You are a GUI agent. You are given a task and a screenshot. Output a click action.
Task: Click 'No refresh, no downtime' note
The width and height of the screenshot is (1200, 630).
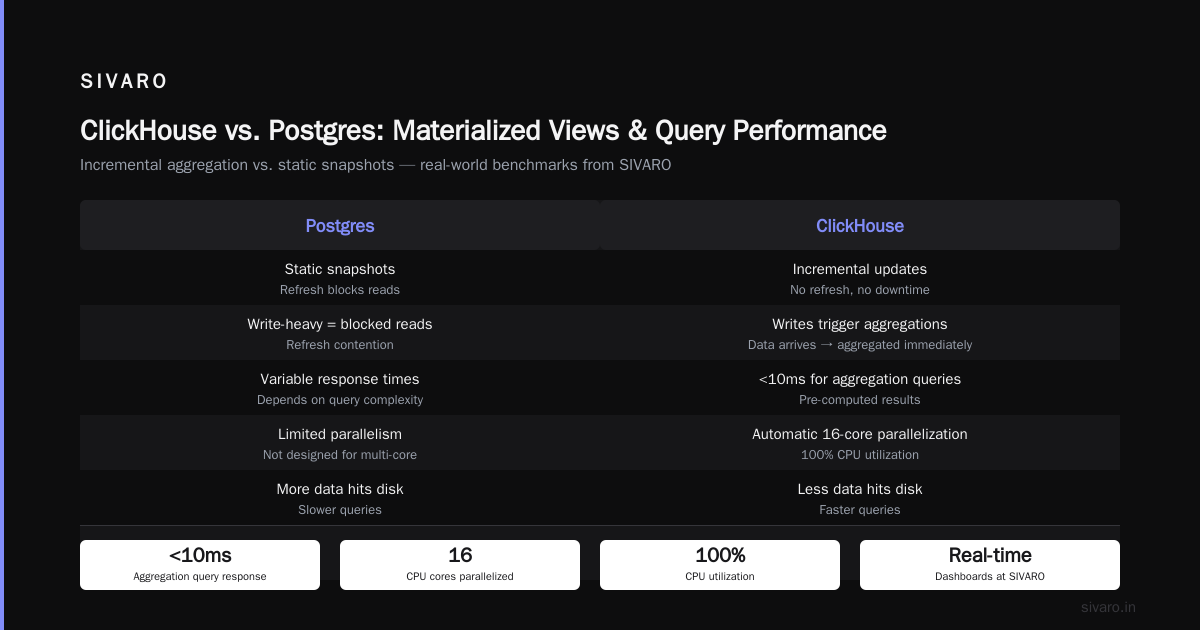coord(860,290)
